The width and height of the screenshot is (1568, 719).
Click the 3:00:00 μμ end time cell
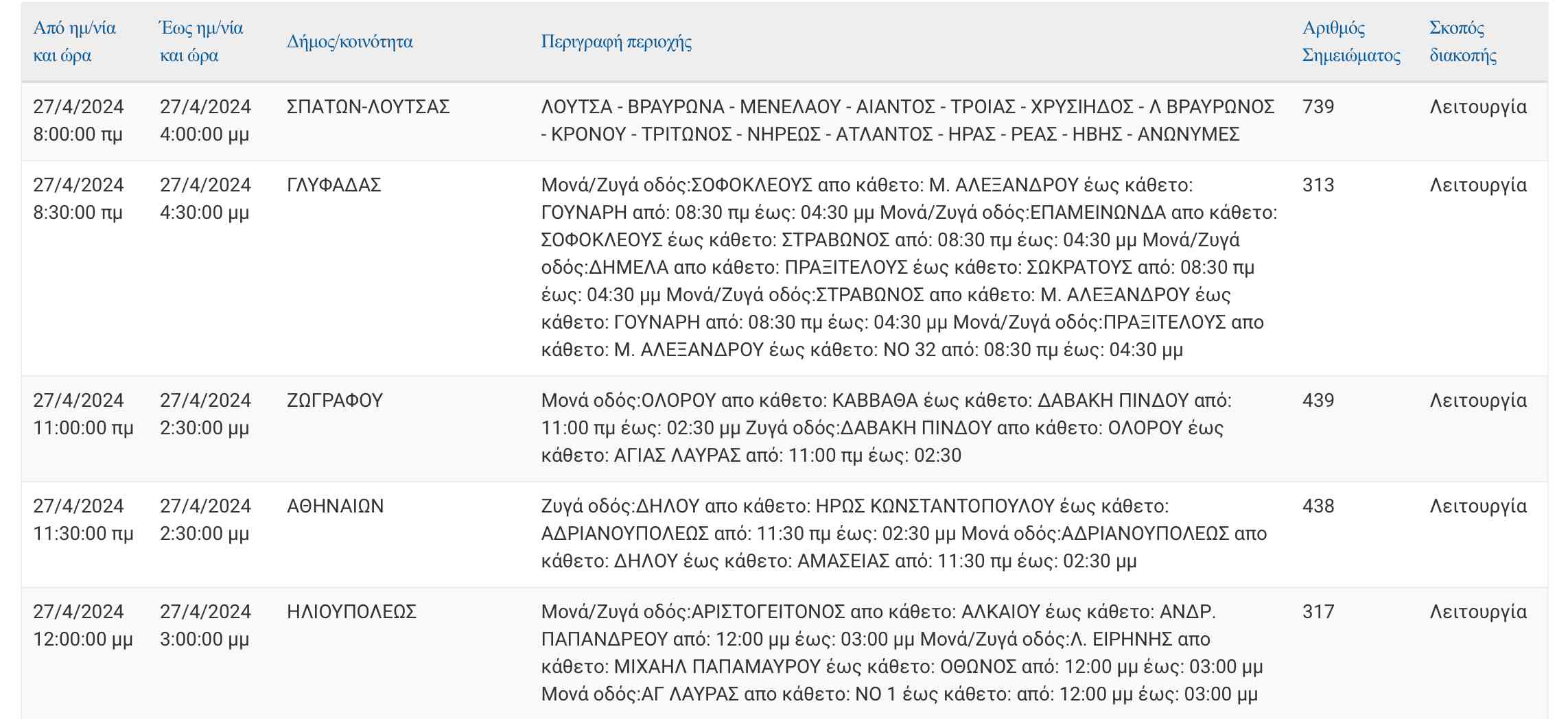pyautogui.click(x=204, y=639)
